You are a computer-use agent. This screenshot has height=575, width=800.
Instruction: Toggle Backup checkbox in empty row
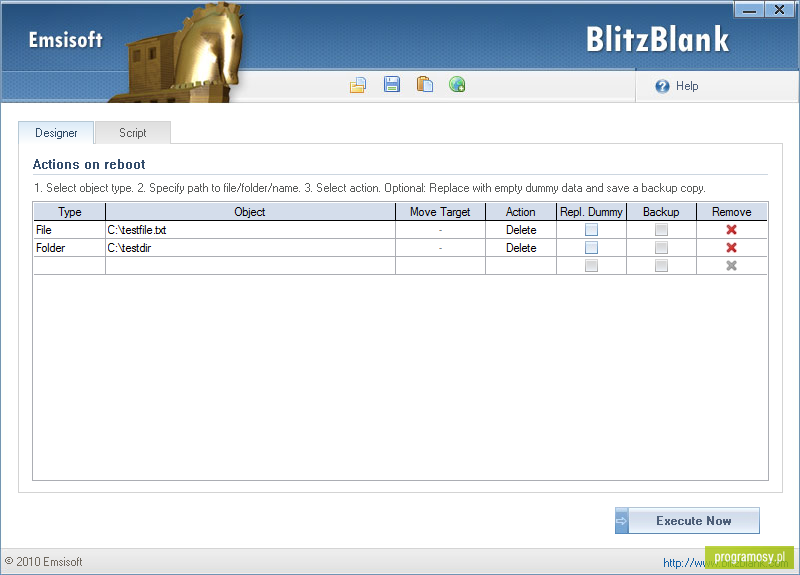point(661,265)
